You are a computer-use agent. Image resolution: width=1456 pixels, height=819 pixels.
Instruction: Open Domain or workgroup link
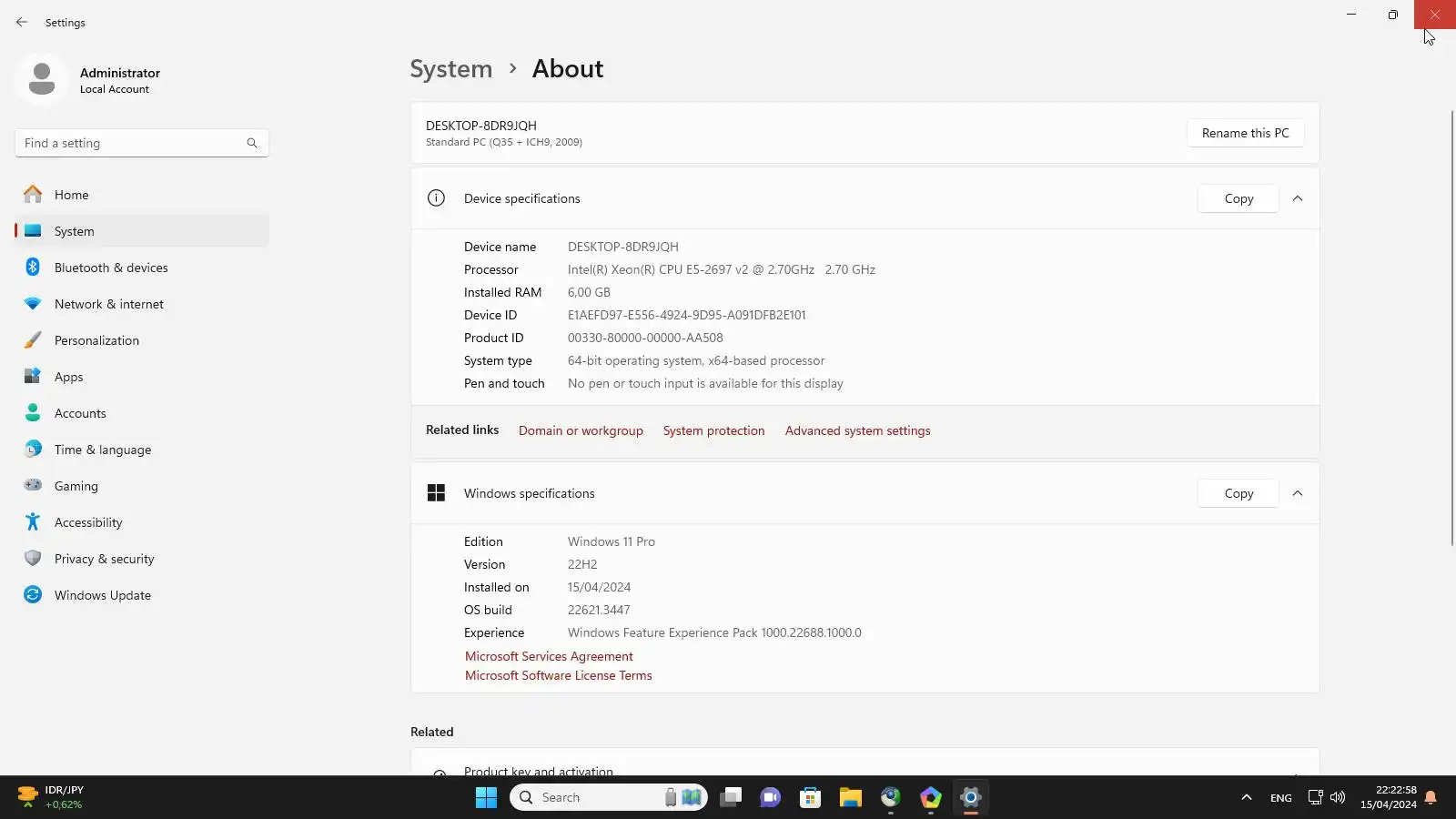pos(581,431)
